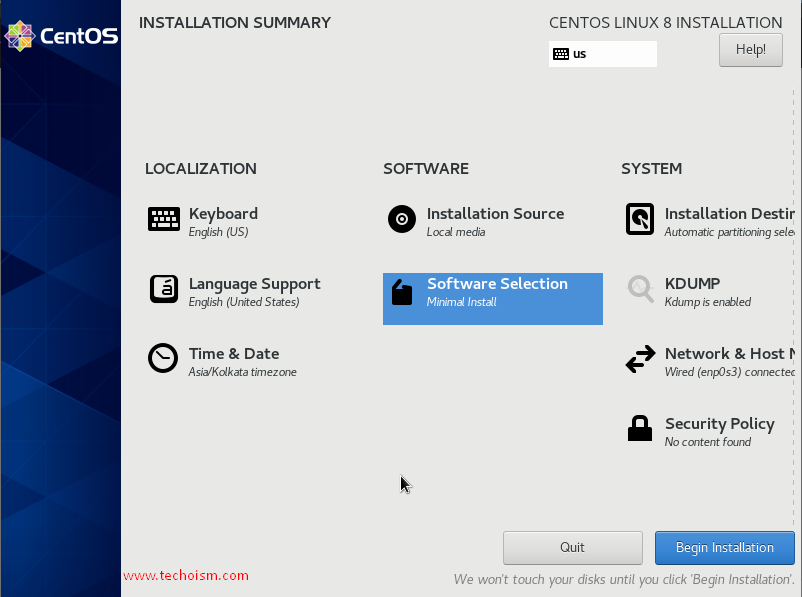Click the Keyboard icon under Localization
This screenshot has height=597, width=802.
click(164, 220)
